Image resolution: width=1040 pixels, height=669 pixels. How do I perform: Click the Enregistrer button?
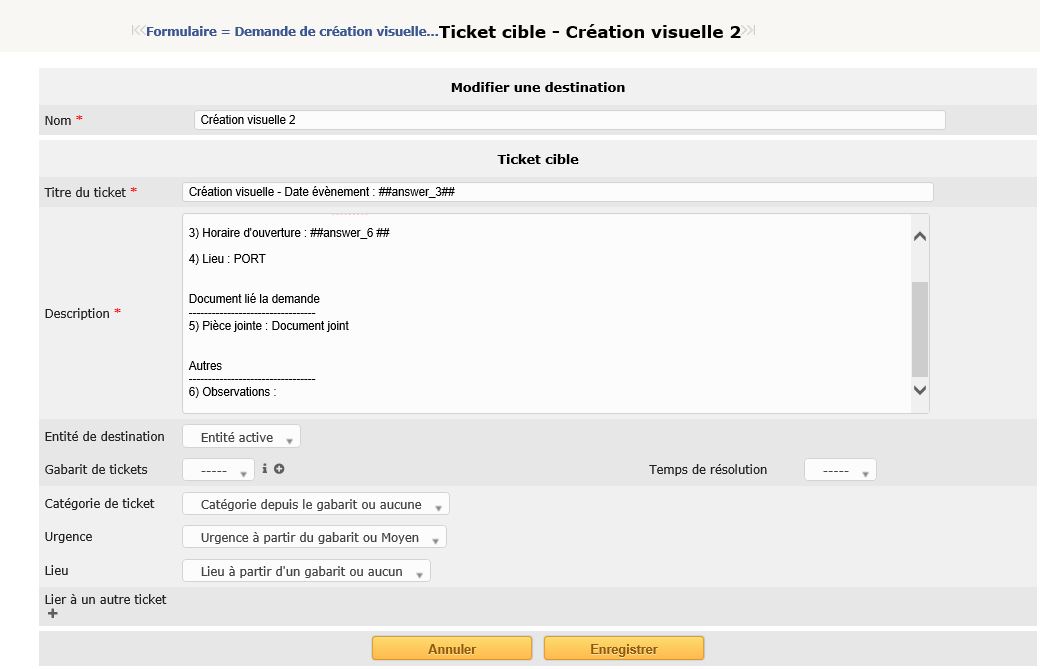pyautogui.click(x=623, y=647)
